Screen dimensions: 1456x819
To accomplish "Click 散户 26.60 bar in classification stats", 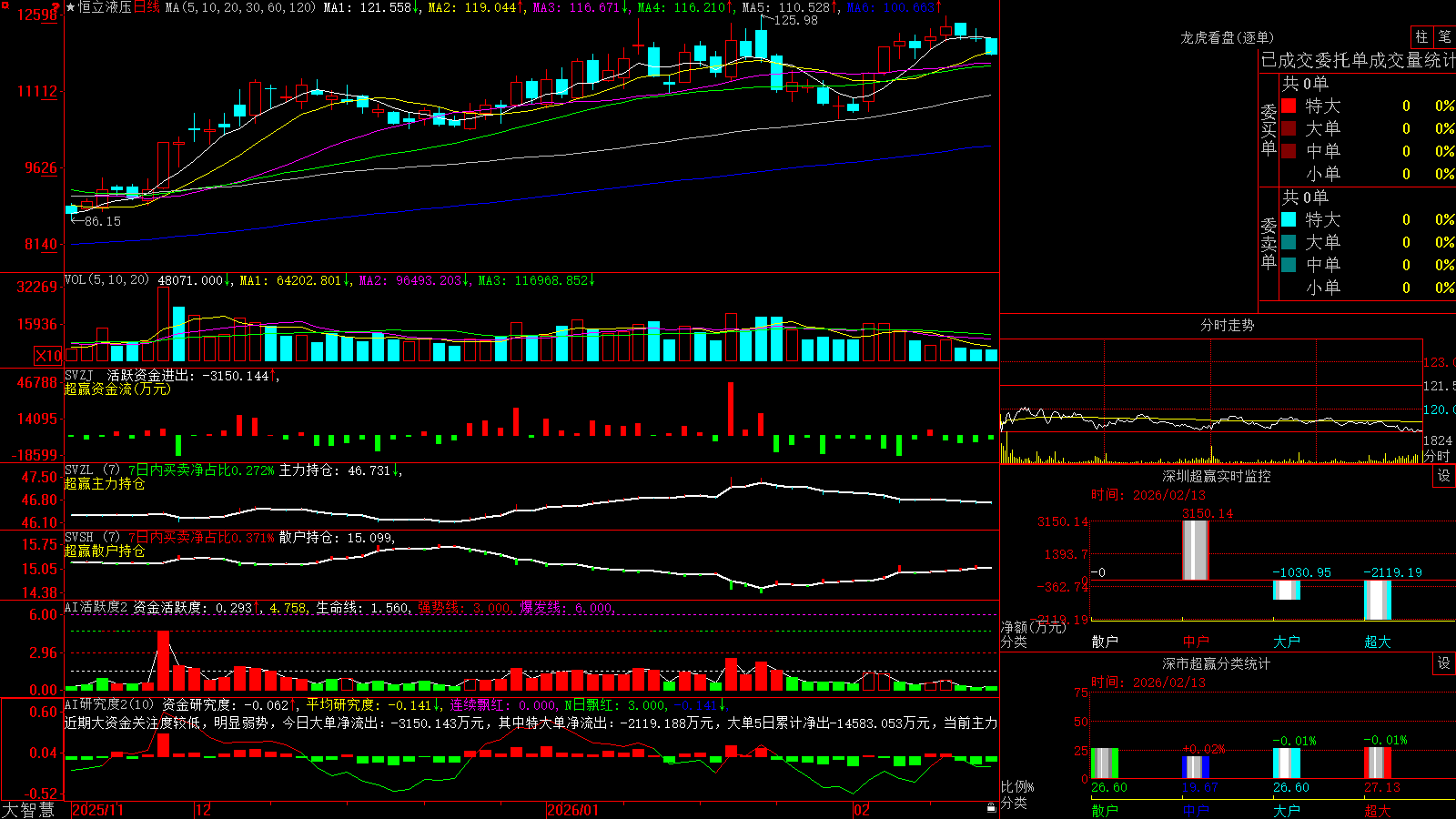I will (1105, 763).
